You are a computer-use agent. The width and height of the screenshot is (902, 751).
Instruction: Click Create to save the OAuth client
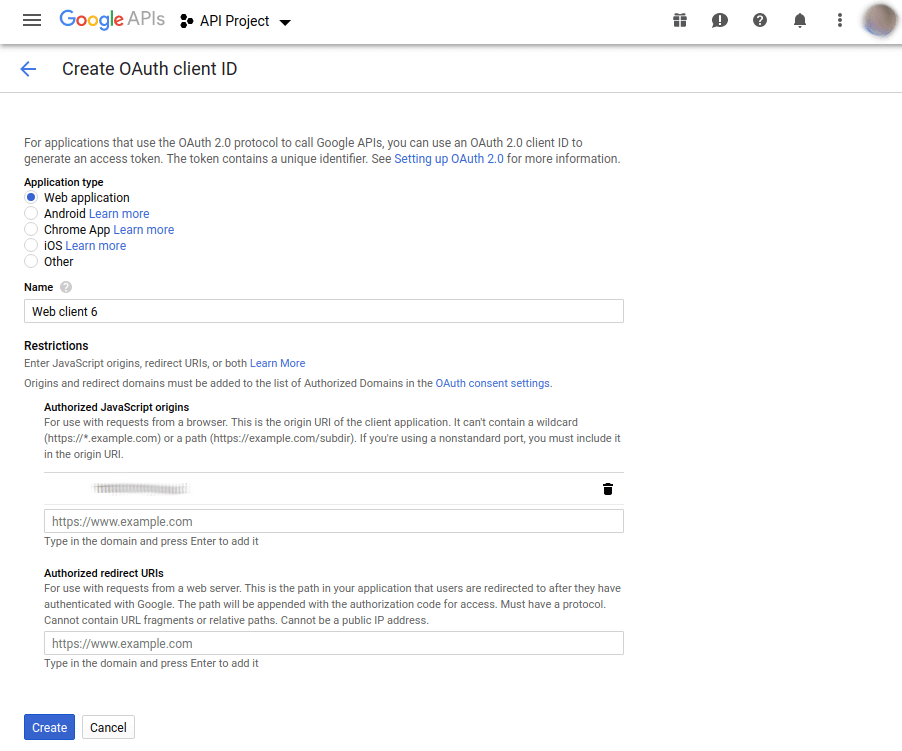click(48, 727)
